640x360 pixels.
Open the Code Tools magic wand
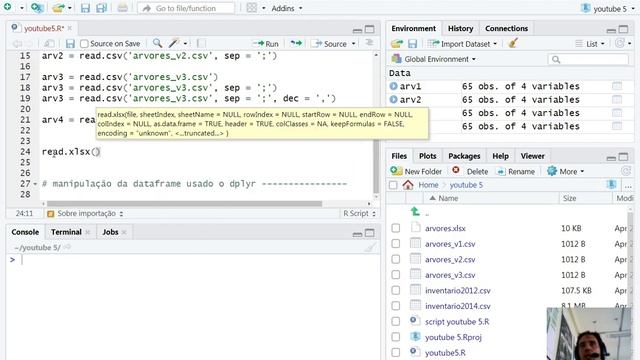174,43
